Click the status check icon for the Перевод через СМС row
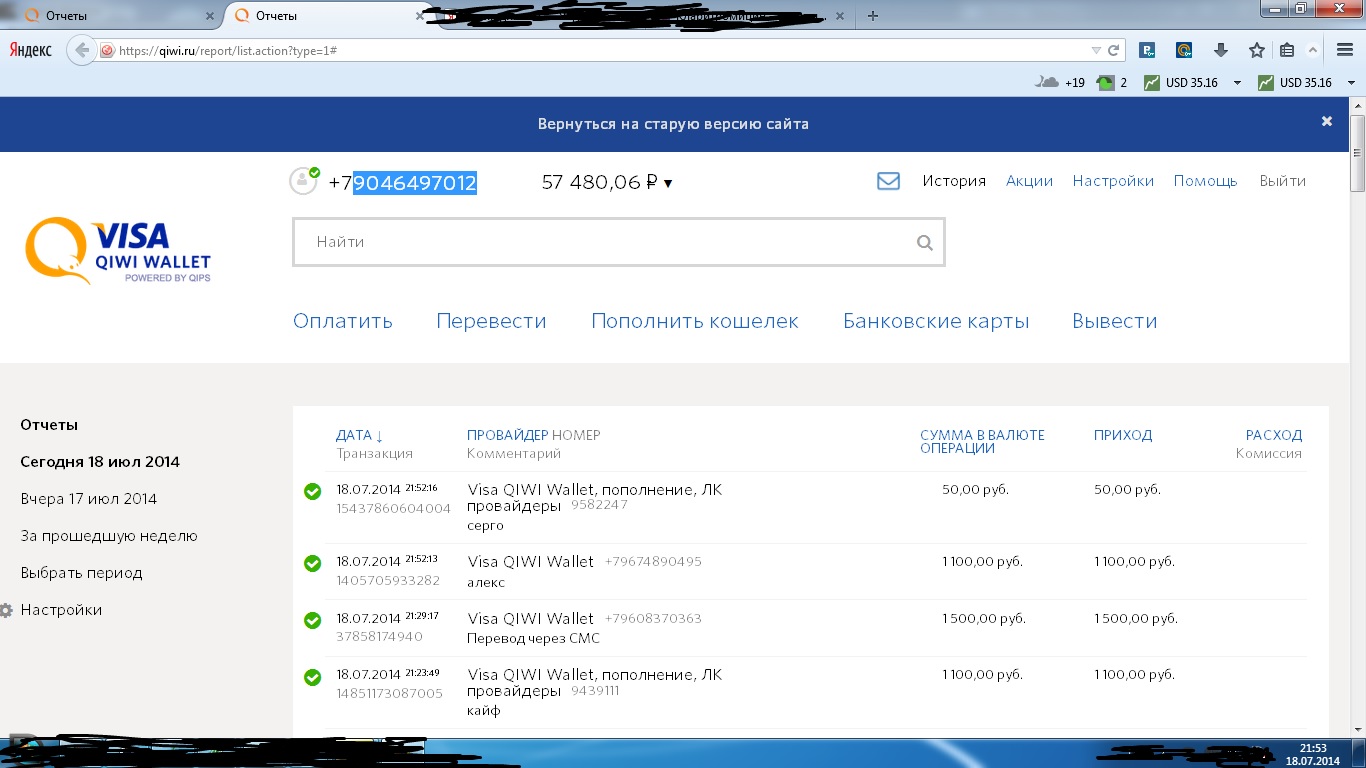 pyautogui.click(x=312, y=620)
